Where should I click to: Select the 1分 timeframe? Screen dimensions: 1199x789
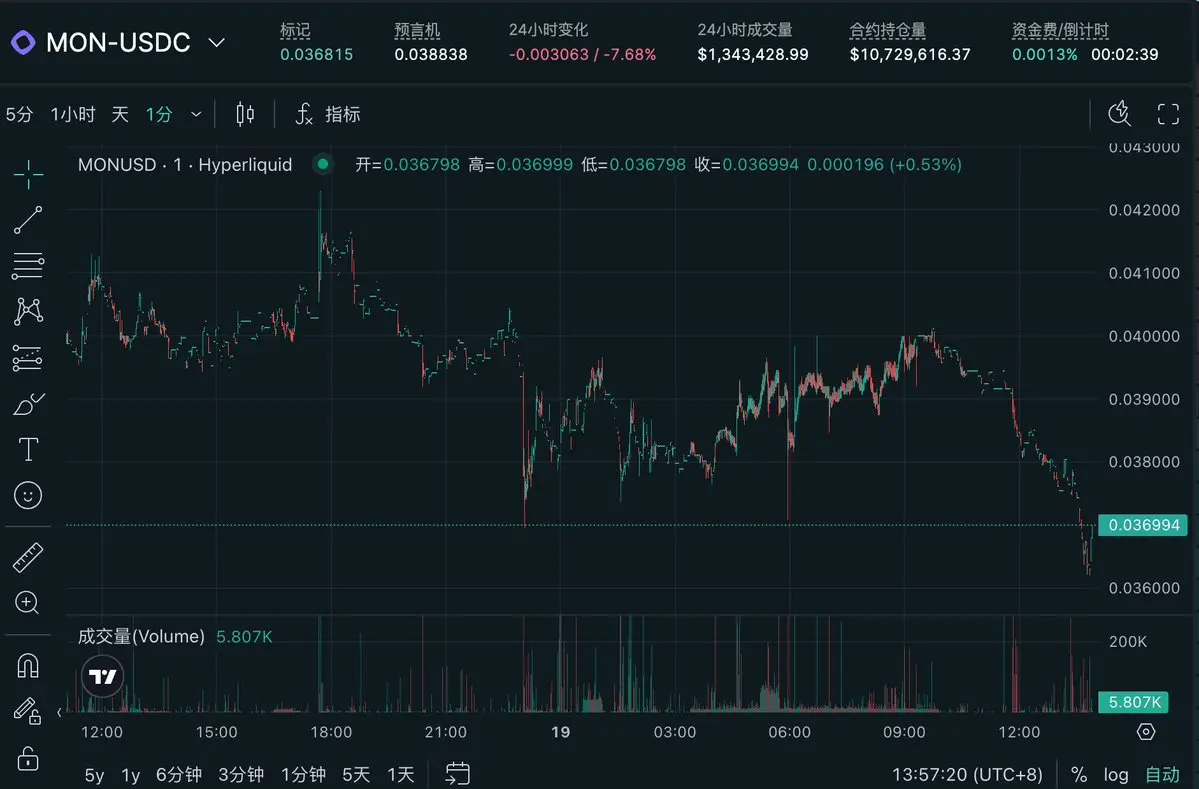coord(159,115)
